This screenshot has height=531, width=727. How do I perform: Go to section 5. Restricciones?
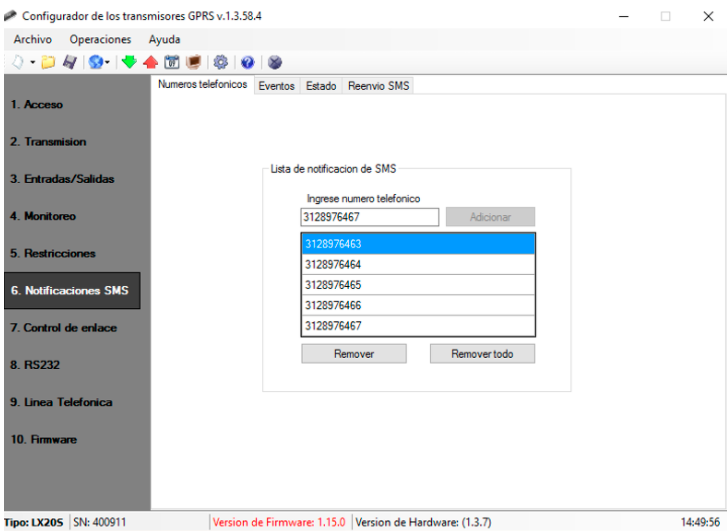[x=53, y=253]
